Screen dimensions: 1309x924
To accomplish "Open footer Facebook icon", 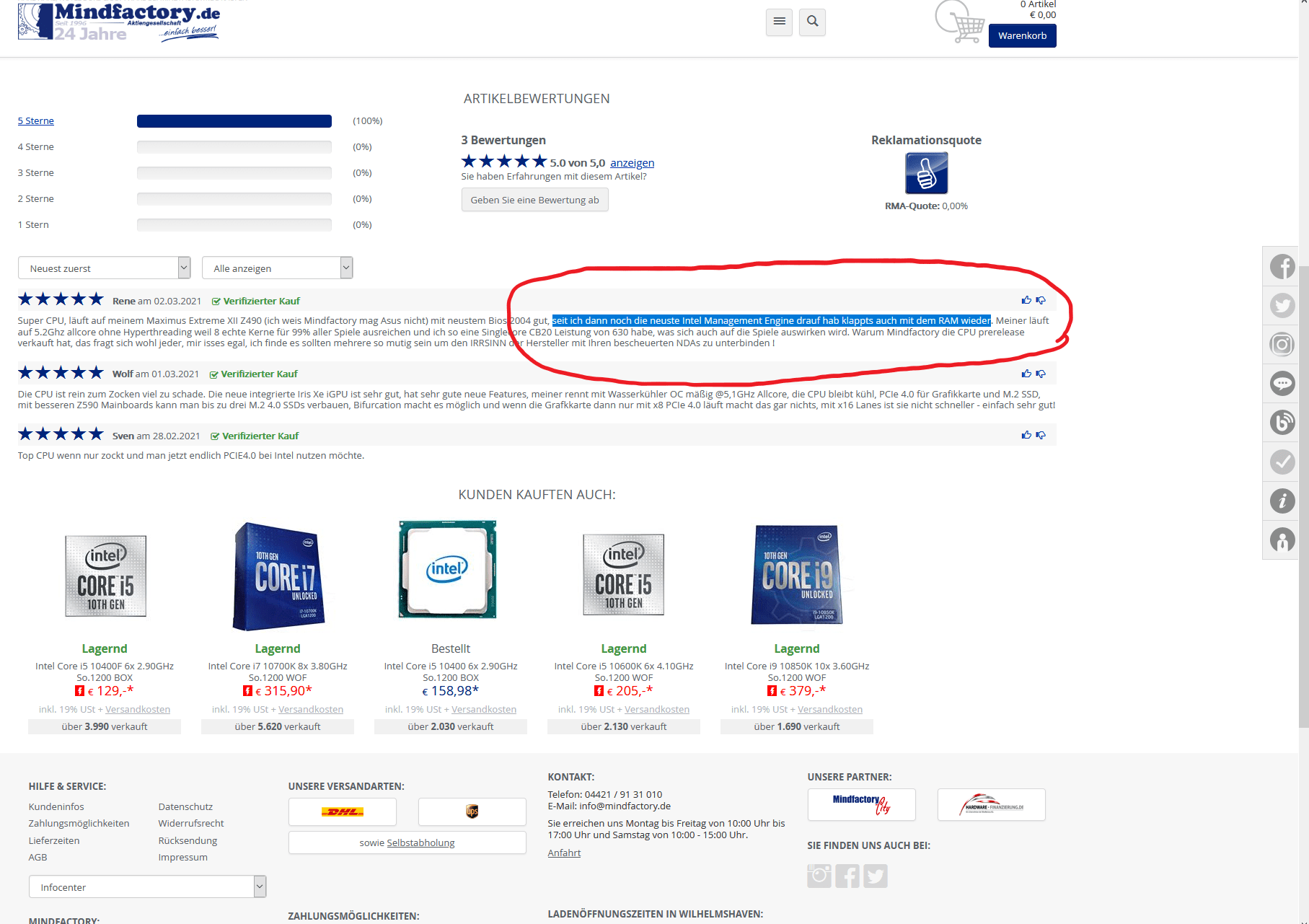I will [847, 876].
